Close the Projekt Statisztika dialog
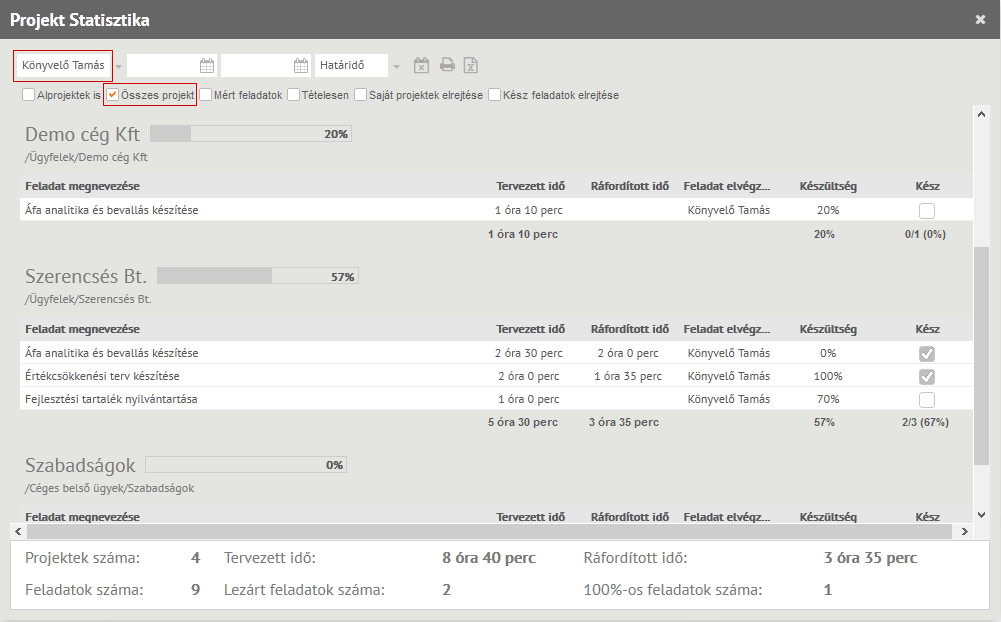Screen dimensions: 1001x622 (x=980, y=19)
